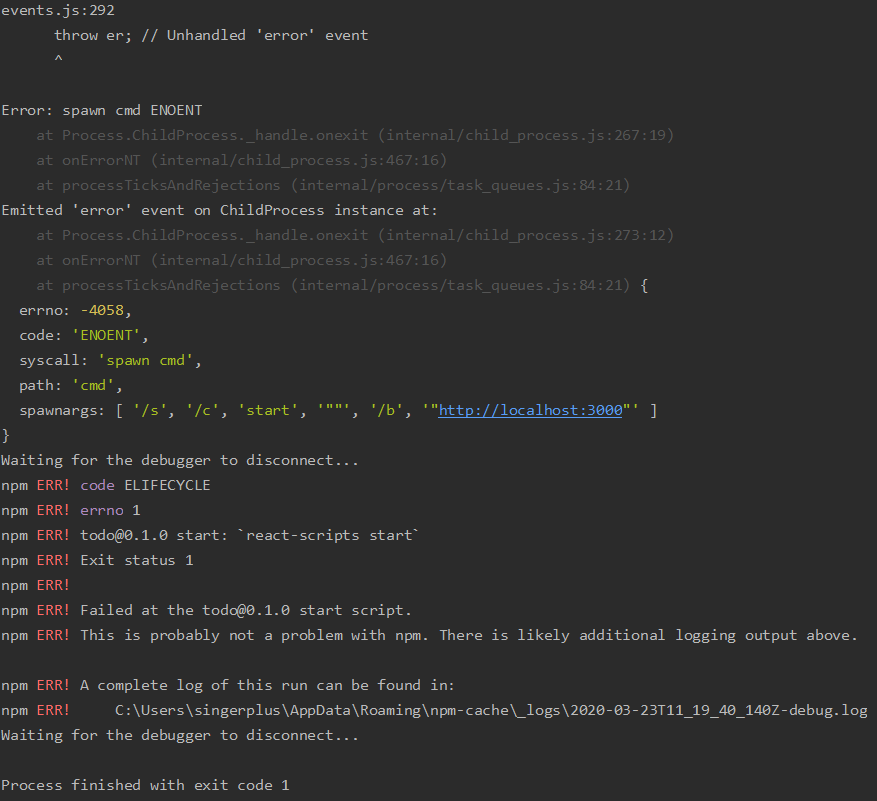
Task: Click the 'spawnargs:' label
Action: point(62,411)
